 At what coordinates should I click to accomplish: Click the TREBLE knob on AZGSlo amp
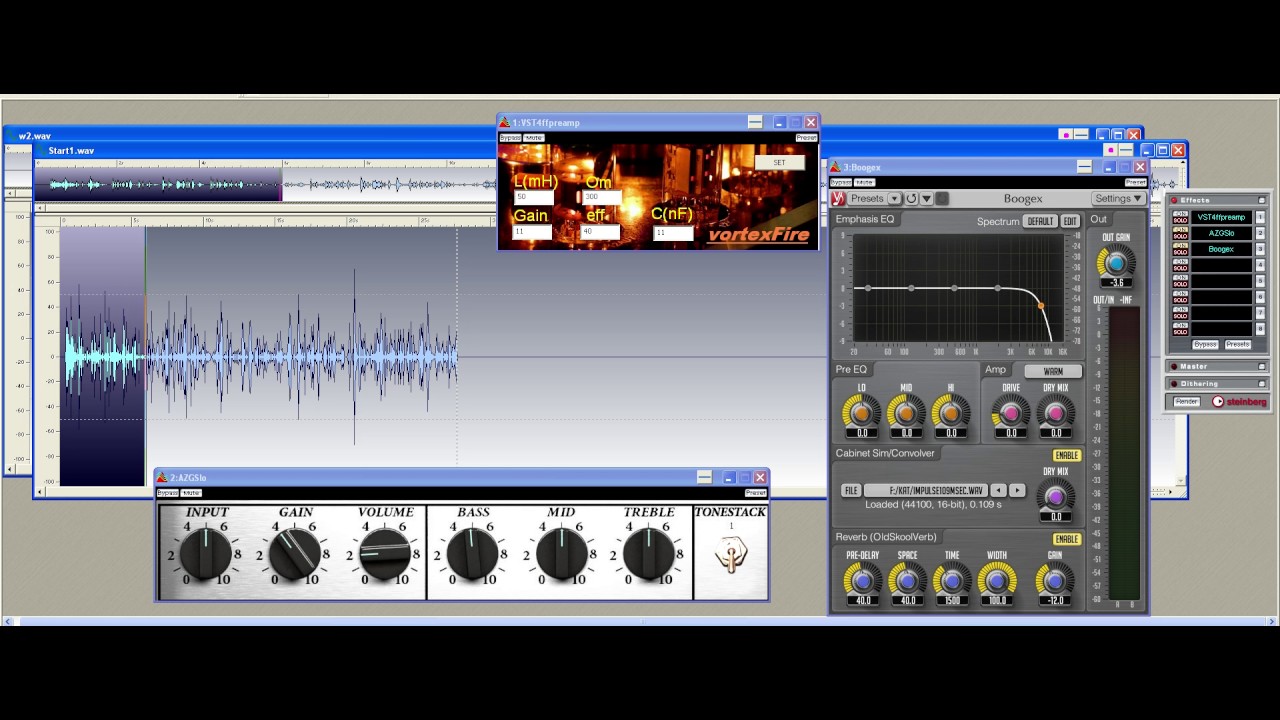coord(648,554)
